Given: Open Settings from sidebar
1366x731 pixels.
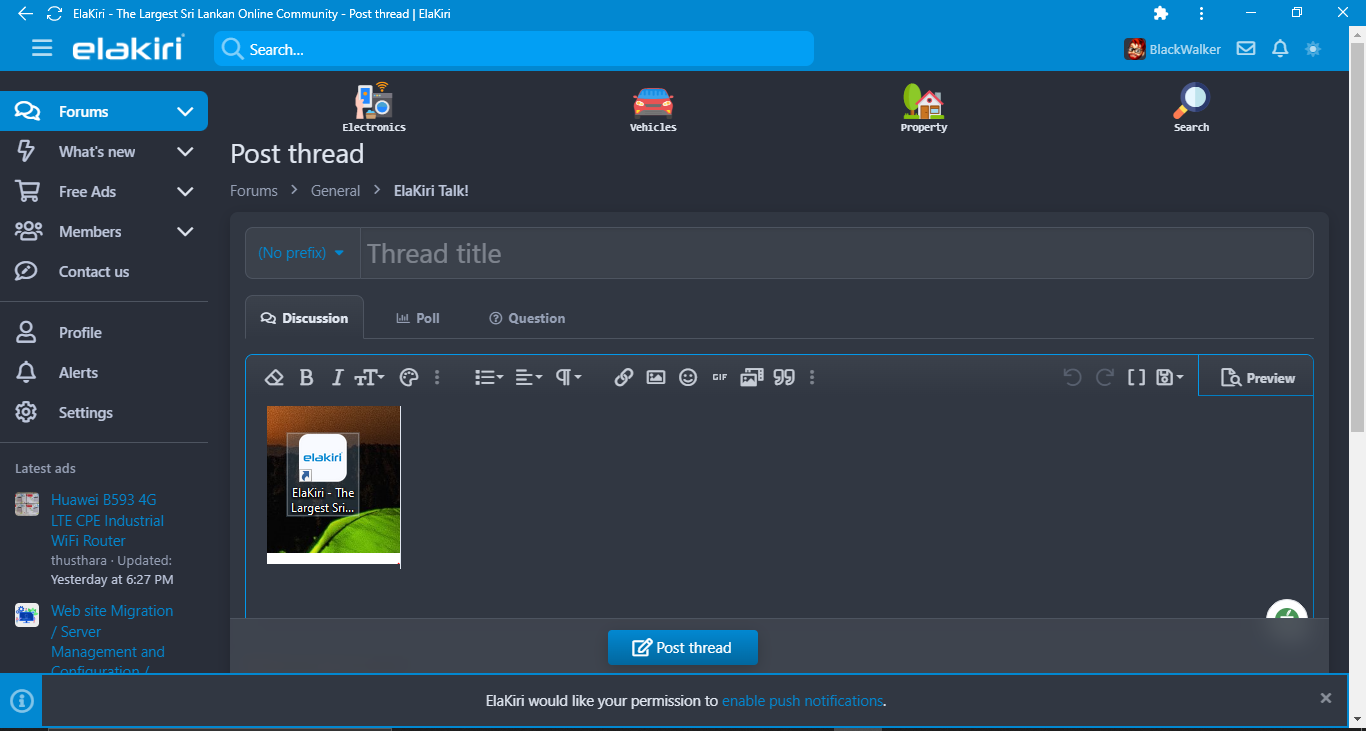Looking at the screenshot, I should tap(86, 413).
